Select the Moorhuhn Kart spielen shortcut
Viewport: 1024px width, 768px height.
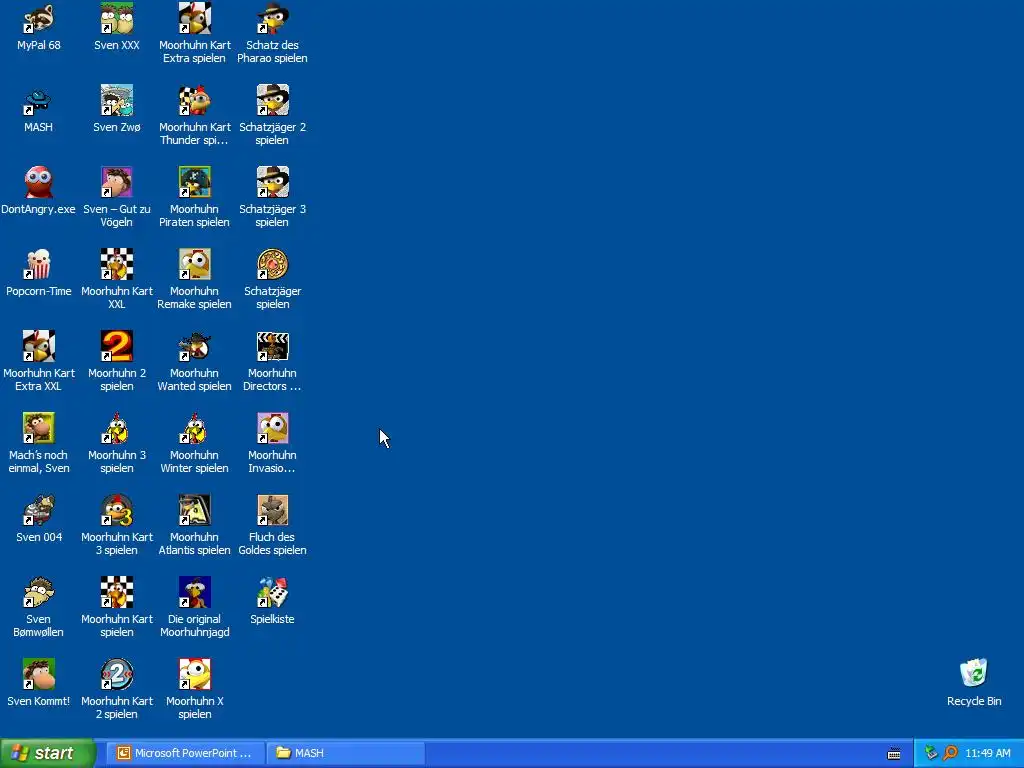tap(117, 592)
